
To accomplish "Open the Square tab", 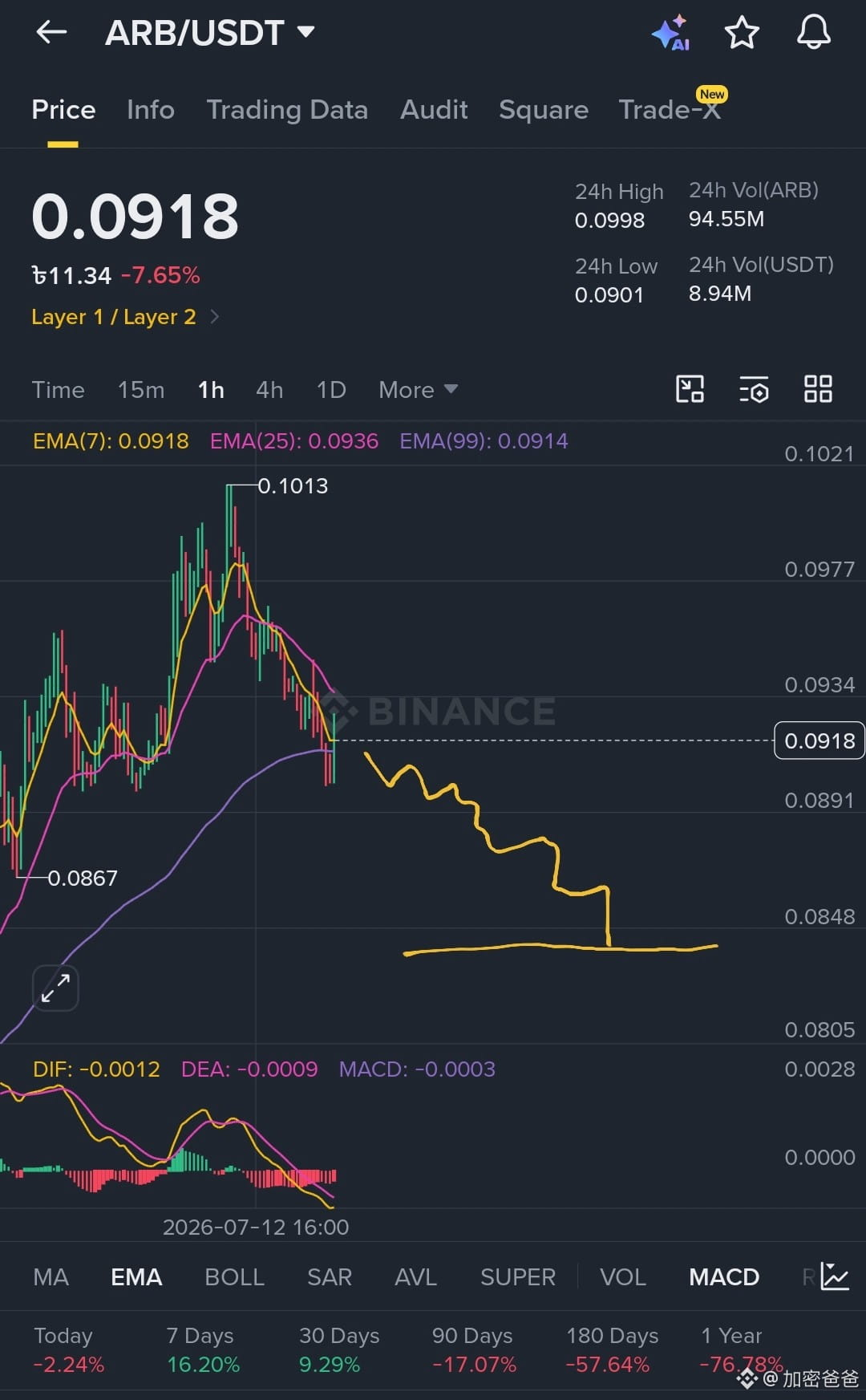I will pyautogui.click(x=544, y=110).
